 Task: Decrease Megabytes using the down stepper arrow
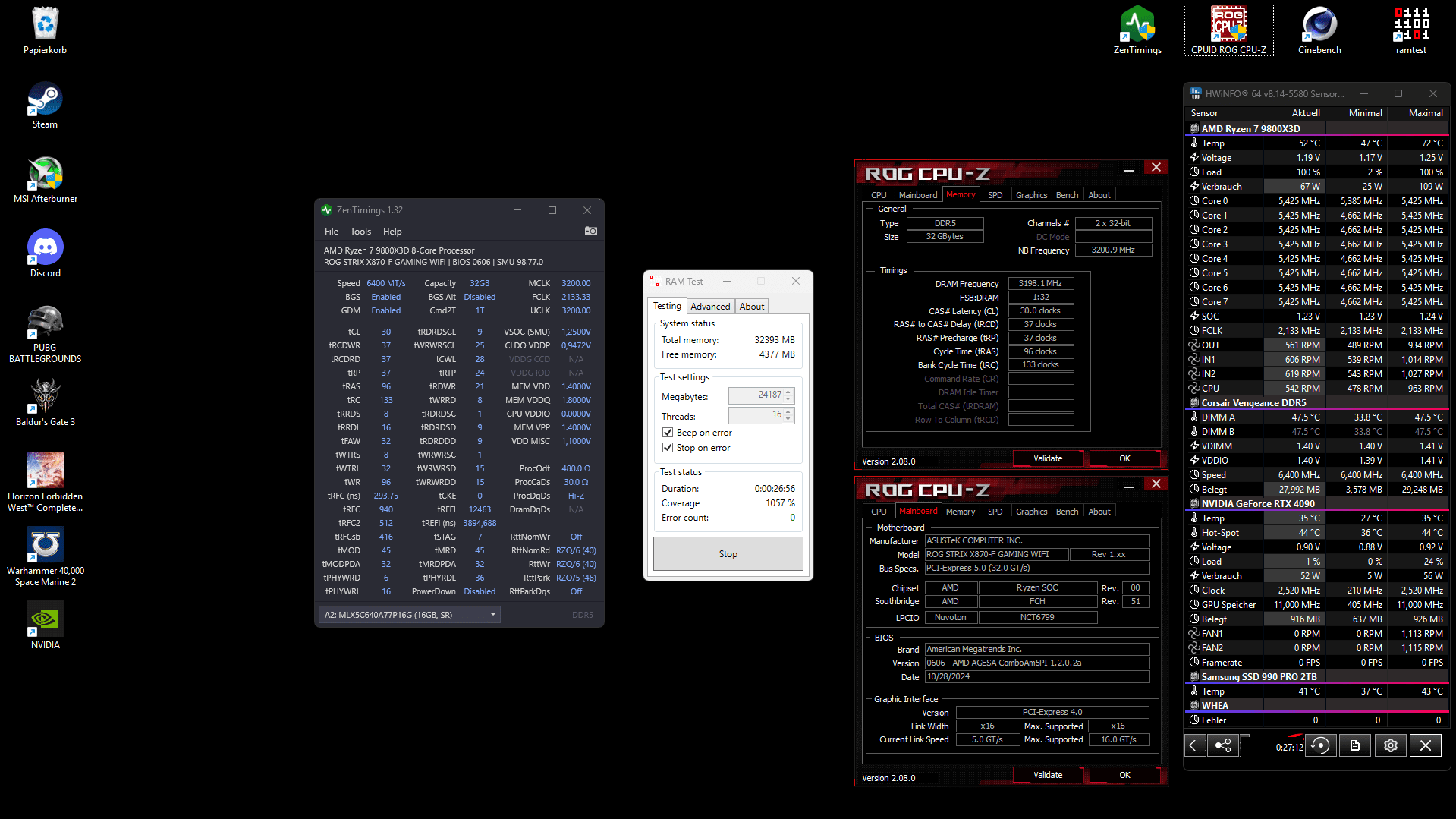click(x=788, y=399)
